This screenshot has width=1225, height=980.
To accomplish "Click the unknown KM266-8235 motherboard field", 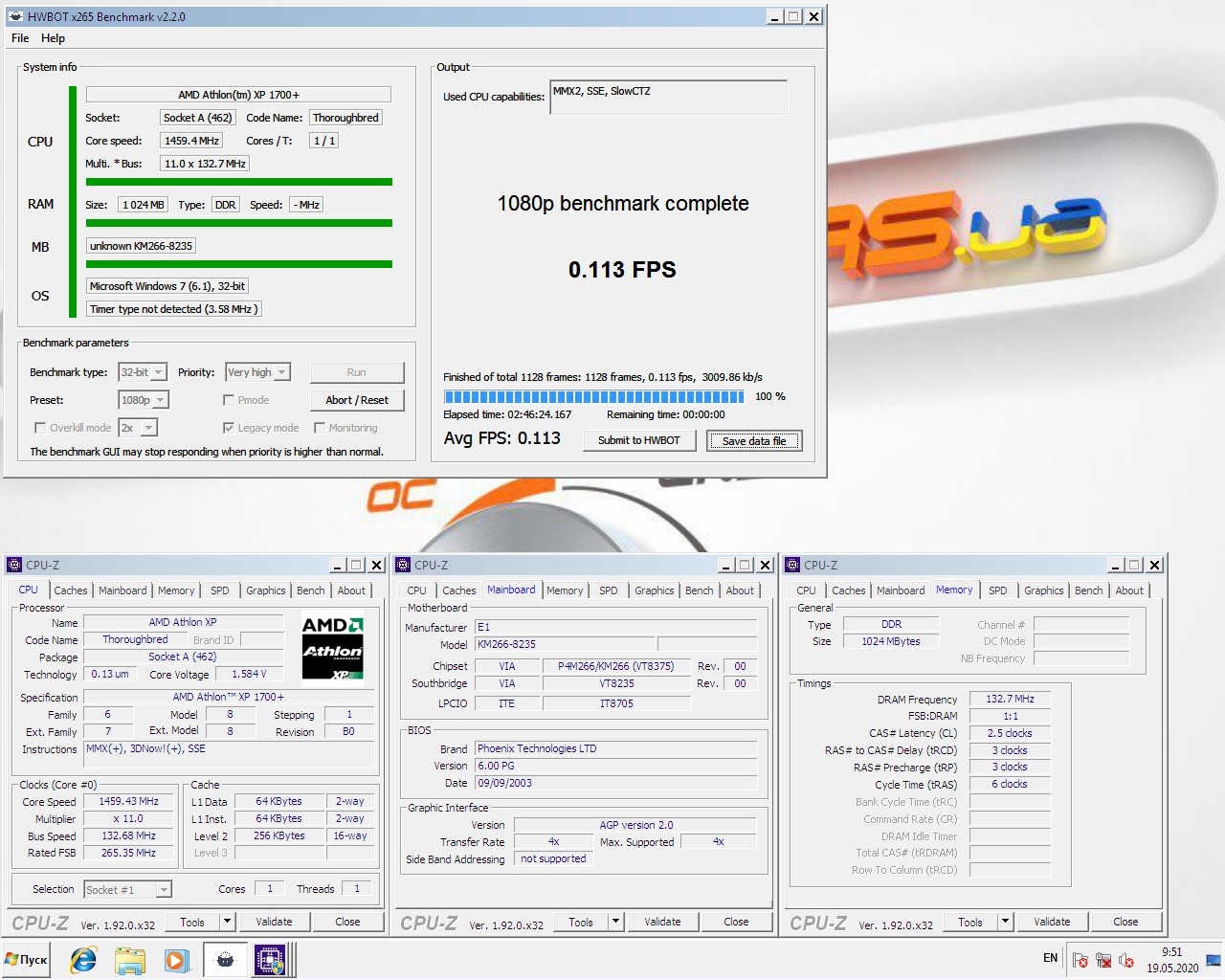I will (142, 246).
